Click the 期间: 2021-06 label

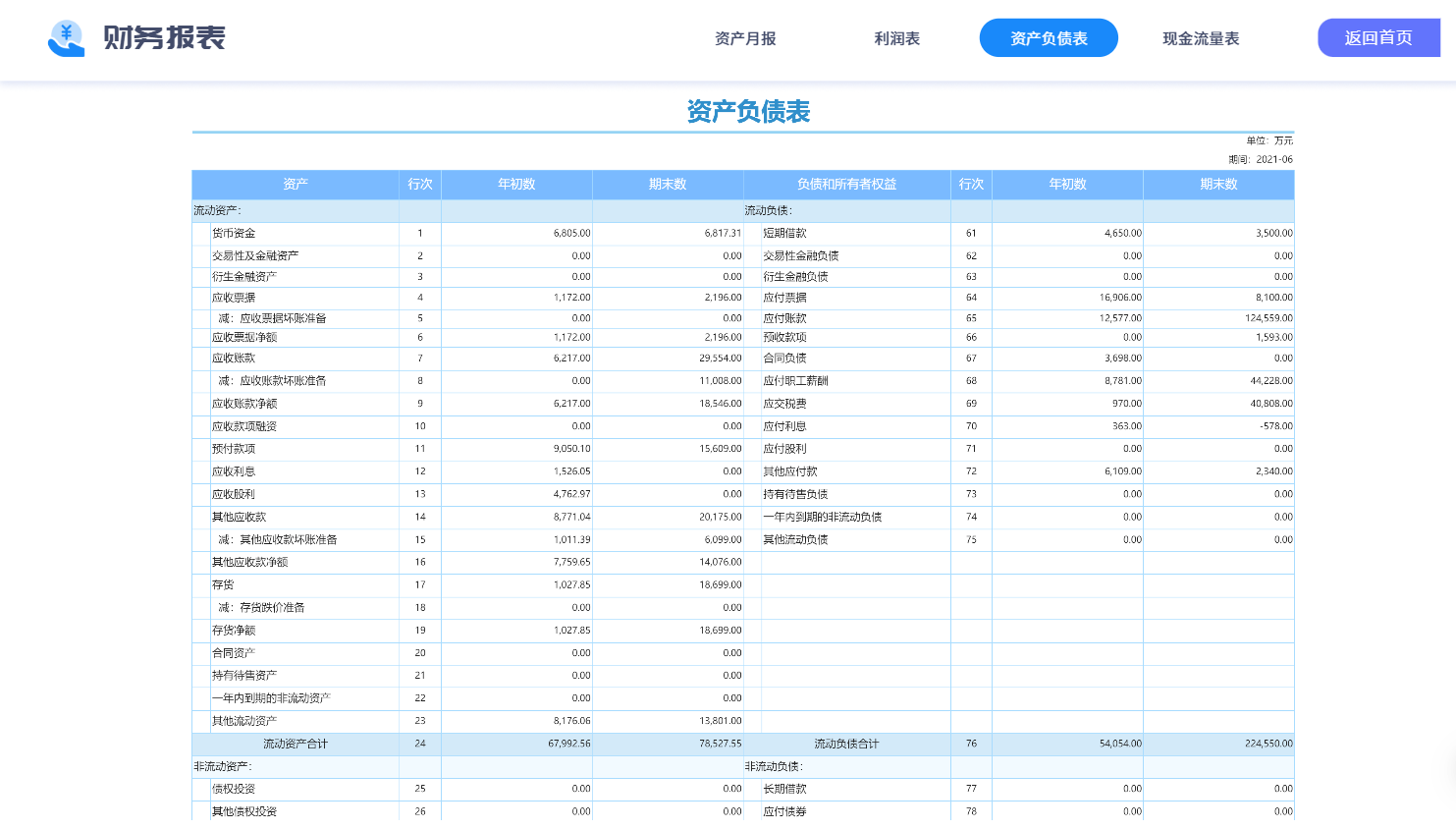click(x=1261, y=159)
